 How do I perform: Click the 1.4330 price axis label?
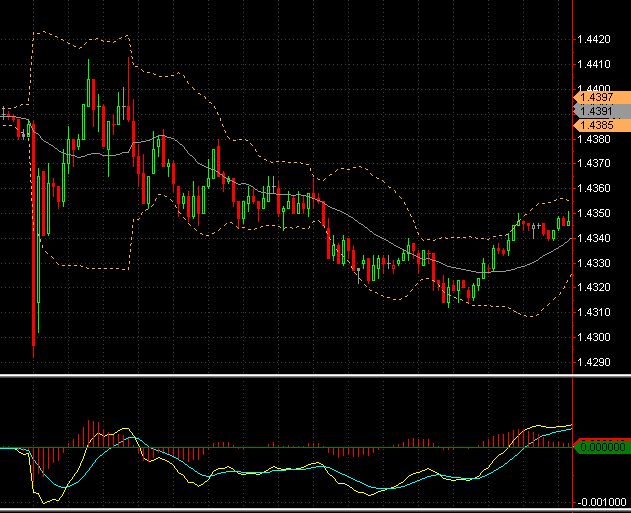point(594,263)
